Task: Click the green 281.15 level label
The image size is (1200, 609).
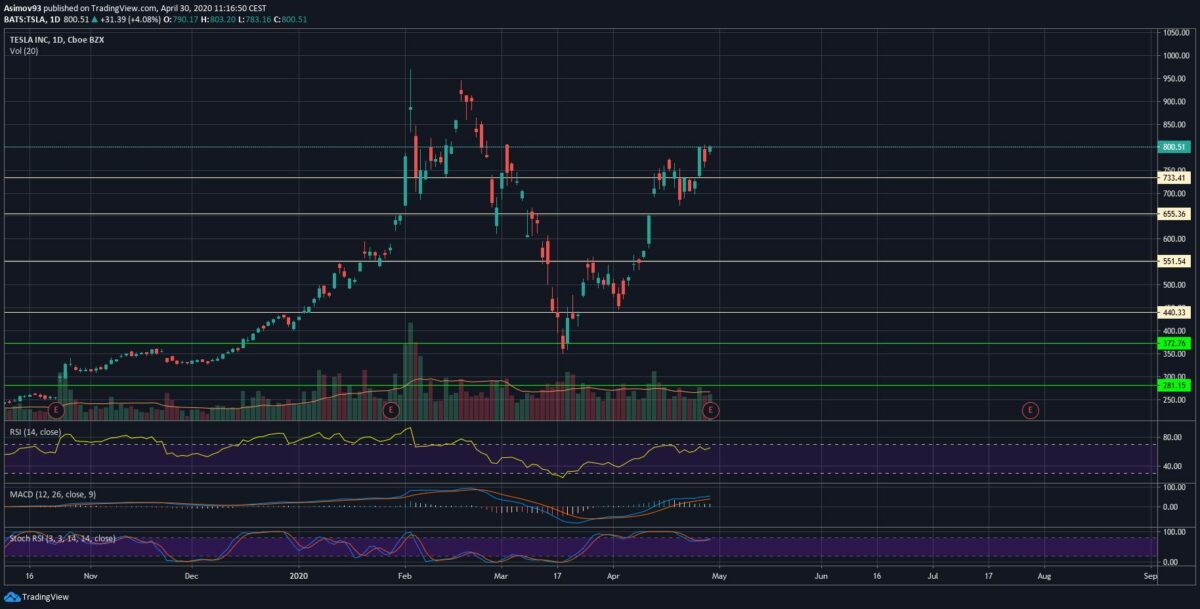Action: click(1174, 385)
